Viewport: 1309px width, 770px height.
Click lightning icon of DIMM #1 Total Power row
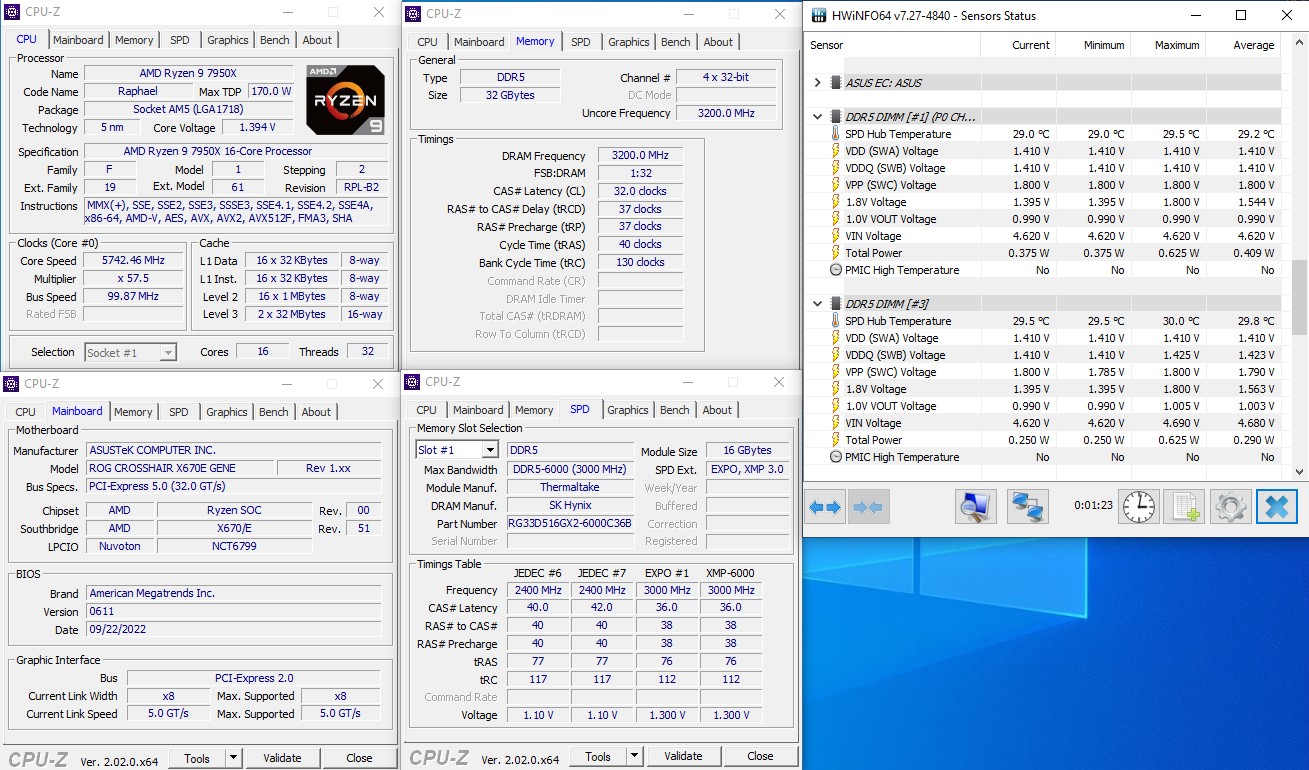click(835, 253)
